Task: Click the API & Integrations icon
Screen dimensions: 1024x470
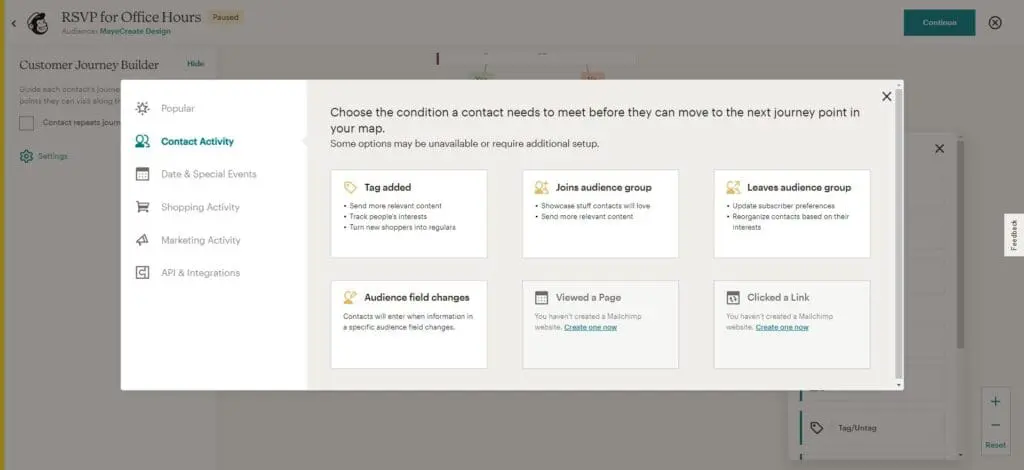Action: pos(143,273)
